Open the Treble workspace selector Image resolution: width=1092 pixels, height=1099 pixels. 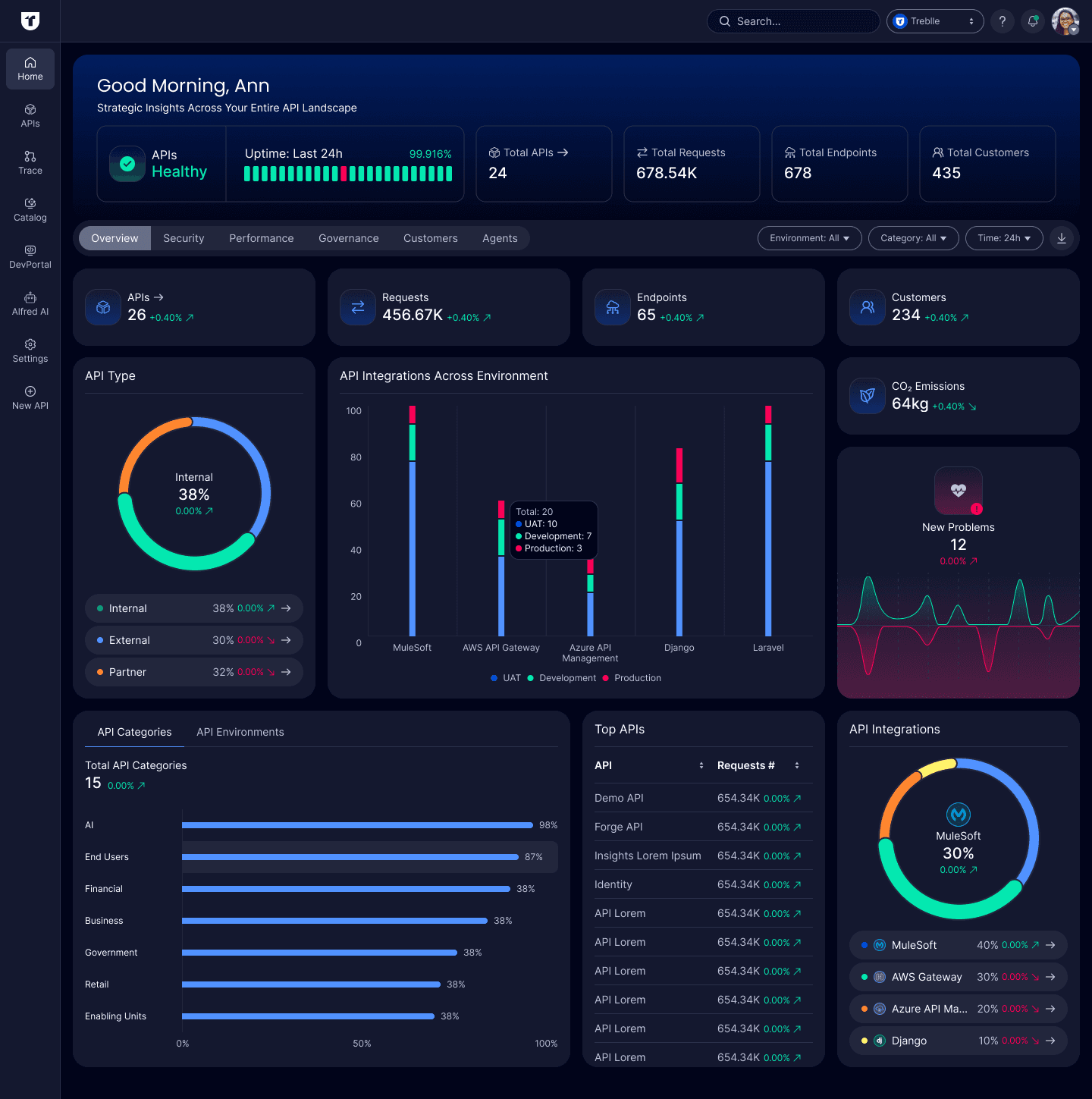(x=934, y=21)
